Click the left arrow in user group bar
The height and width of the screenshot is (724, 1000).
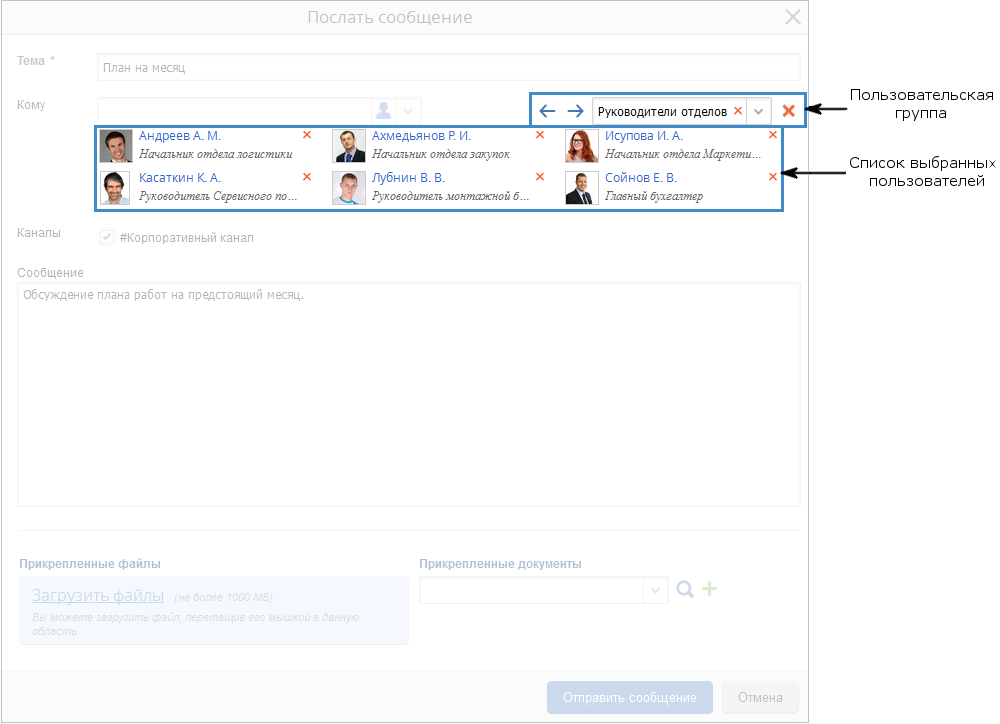point(547,111)
